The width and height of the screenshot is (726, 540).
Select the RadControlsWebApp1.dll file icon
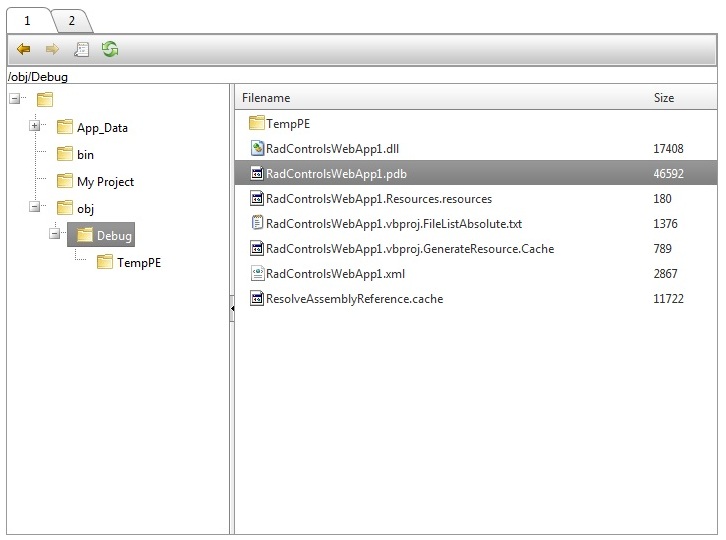[x=256, y=148]
